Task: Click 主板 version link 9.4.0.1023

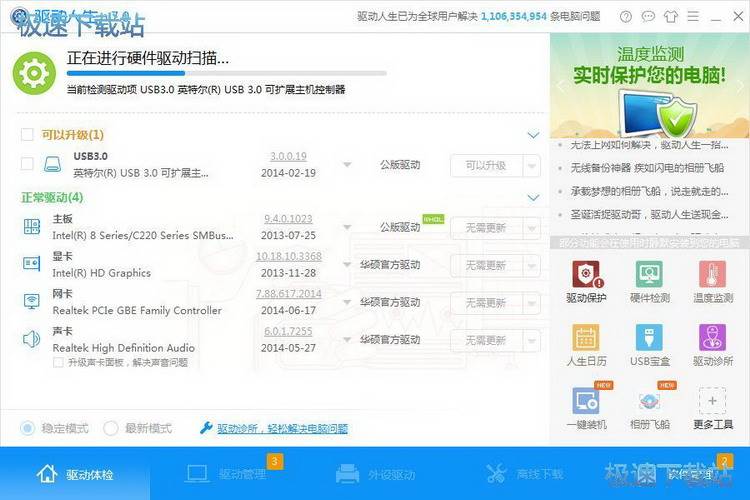Action: [x=288, y=219]
